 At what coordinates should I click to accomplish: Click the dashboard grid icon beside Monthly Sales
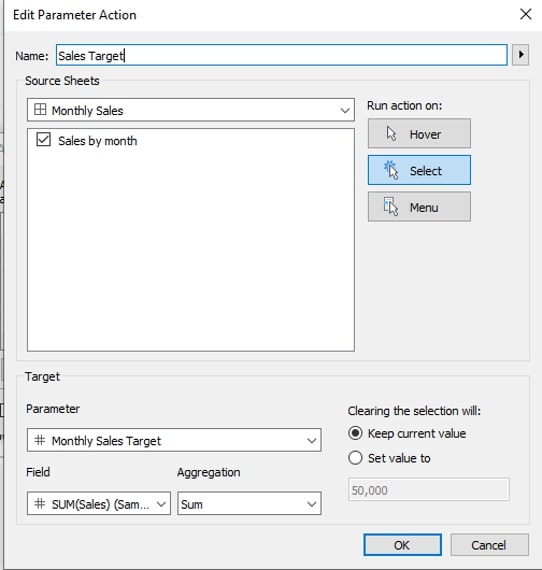(40, 109)
